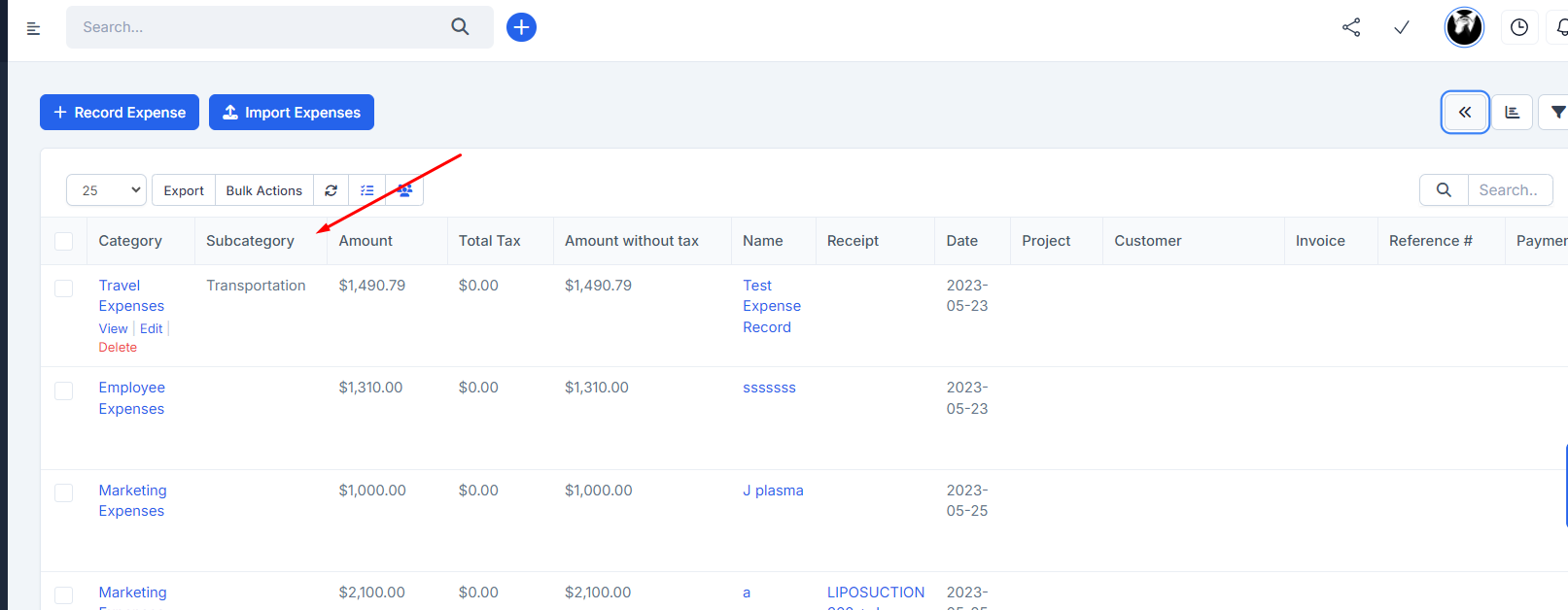Sort table by Amount column header
Screen dimensions: 1568x610
point(366,241)
